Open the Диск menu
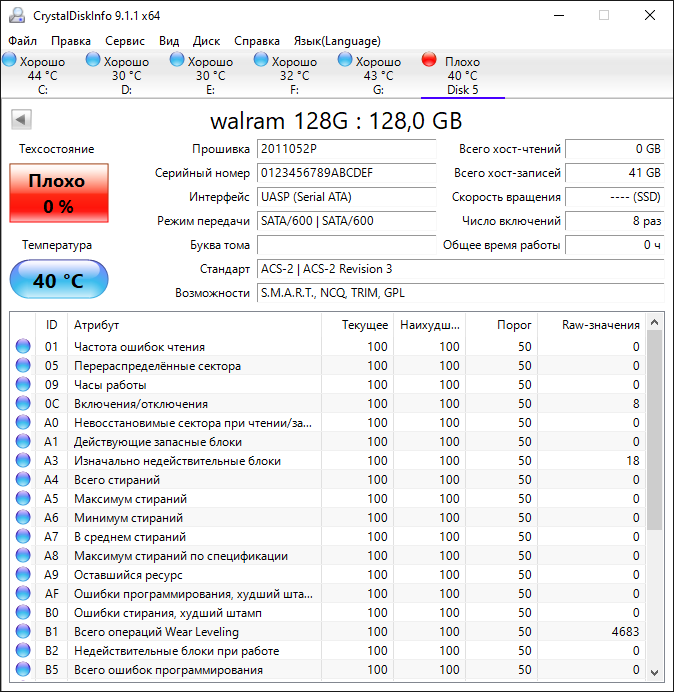 pyautogui.click(x=207, y=41)
